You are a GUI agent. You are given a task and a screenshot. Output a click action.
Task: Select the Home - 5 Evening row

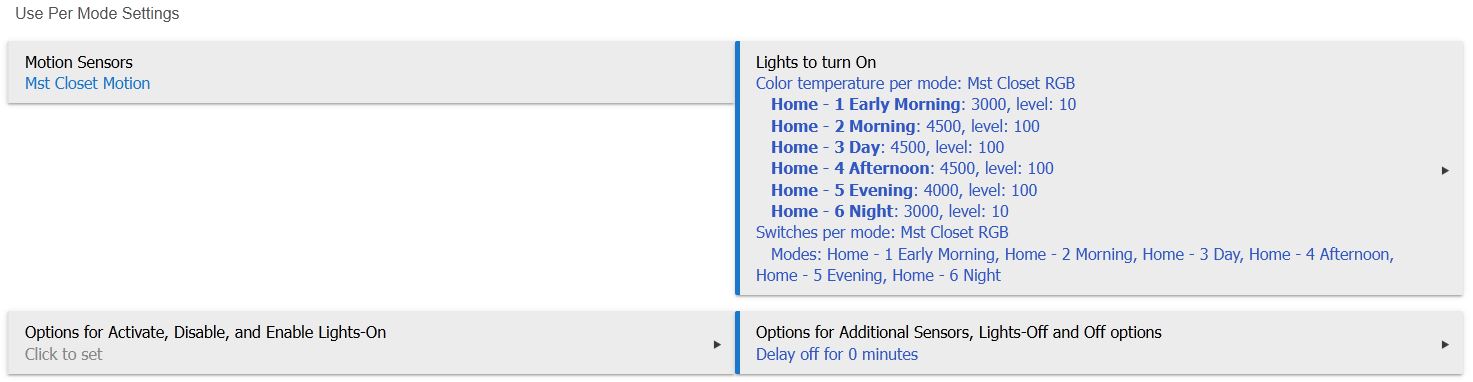pos(904,190)
